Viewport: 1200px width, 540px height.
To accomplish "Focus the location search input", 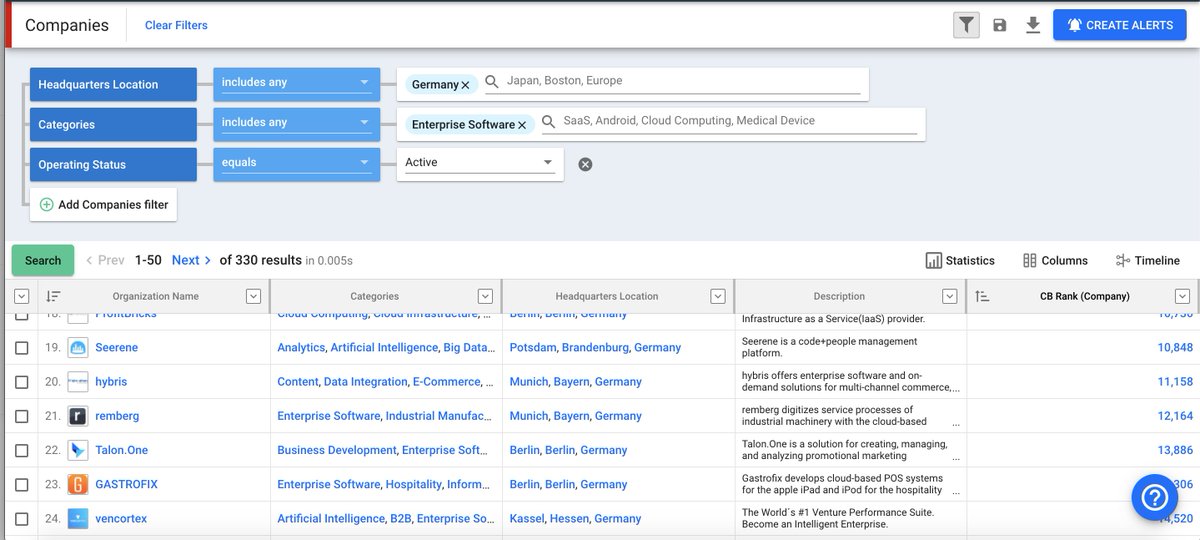I will click(683, 81).
